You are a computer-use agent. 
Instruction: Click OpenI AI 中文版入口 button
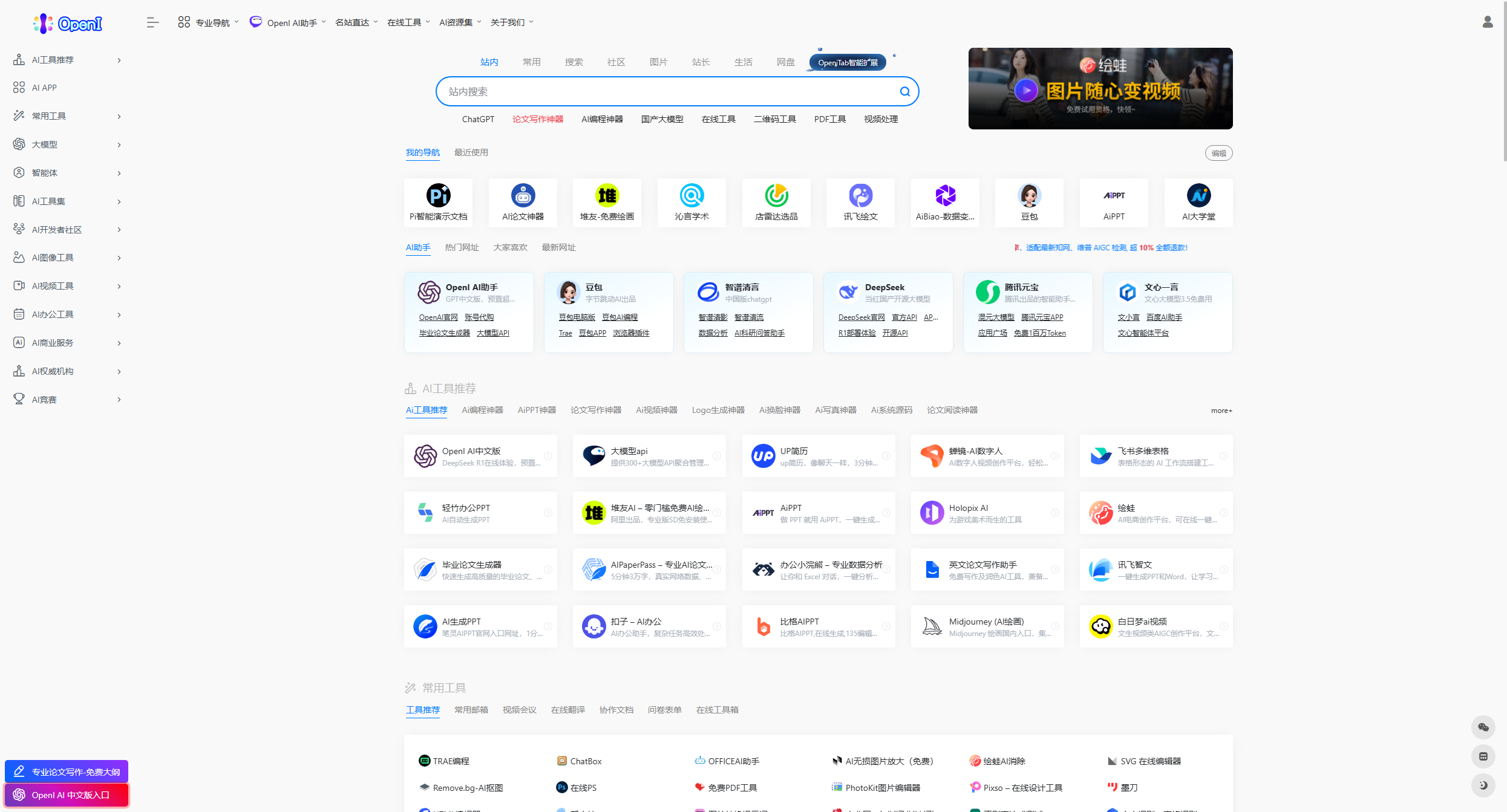coord(67,795)
